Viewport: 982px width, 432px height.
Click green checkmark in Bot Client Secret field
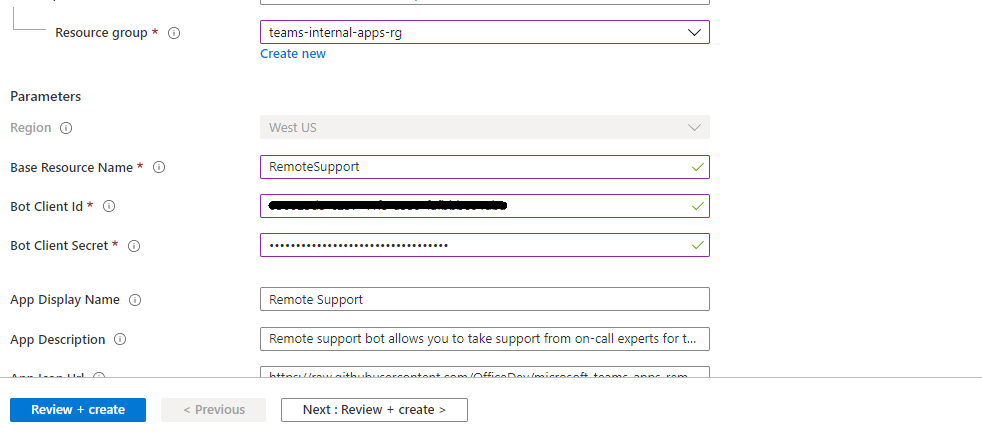point(698,245)
